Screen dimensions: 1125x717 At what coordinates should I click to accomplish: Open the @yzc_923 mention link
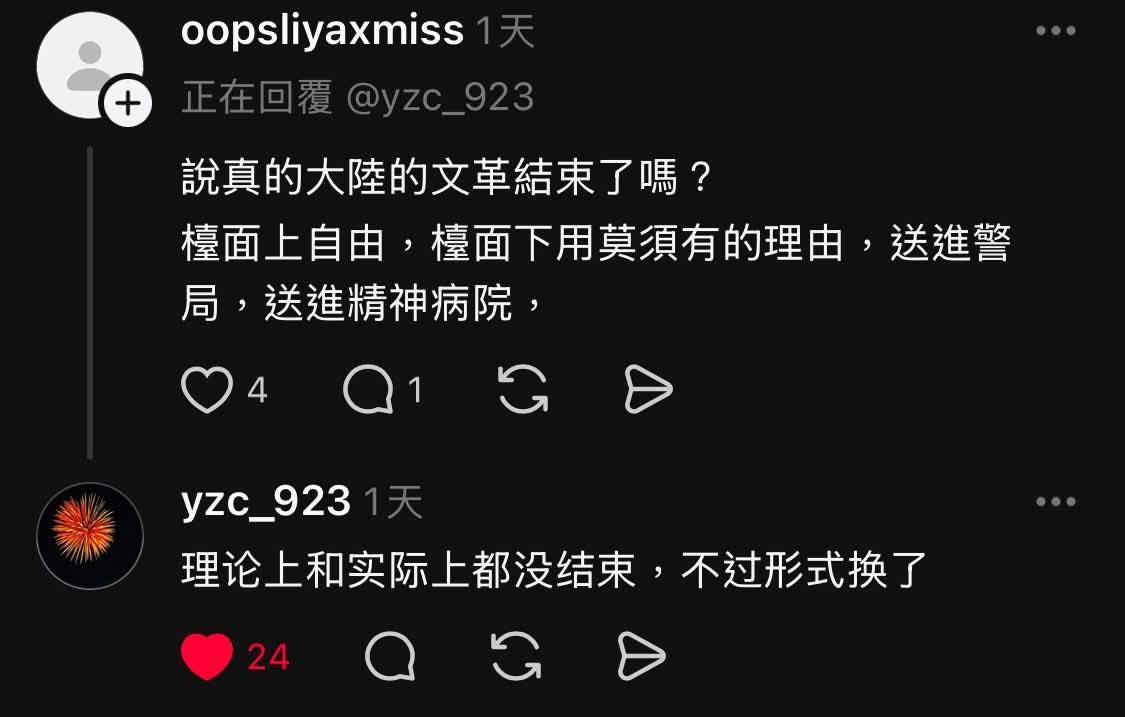point(440,97)
